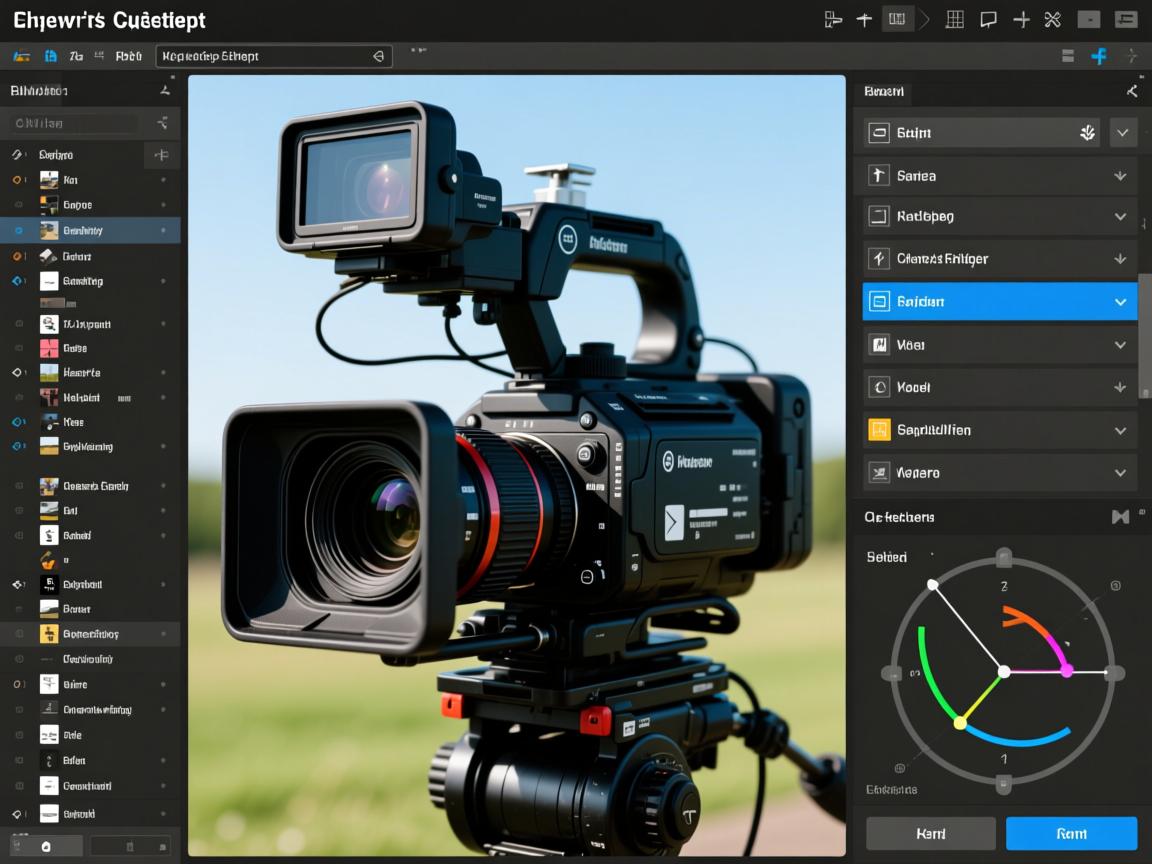Click the magenta handle on the color wheel
Screen dimensions: 1152x864
(1066, 670)
